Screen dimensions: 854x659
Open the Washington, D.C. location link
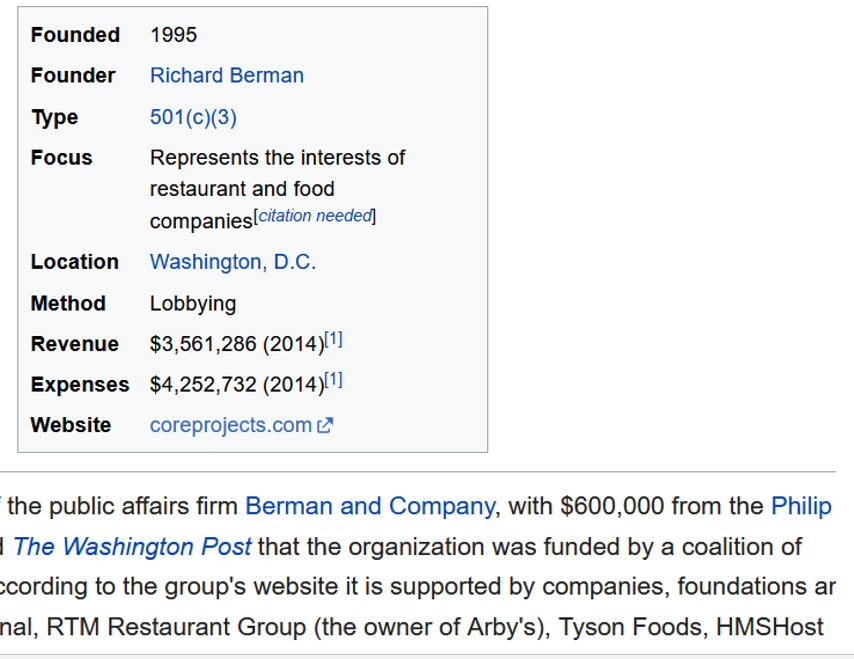[232, 262]
